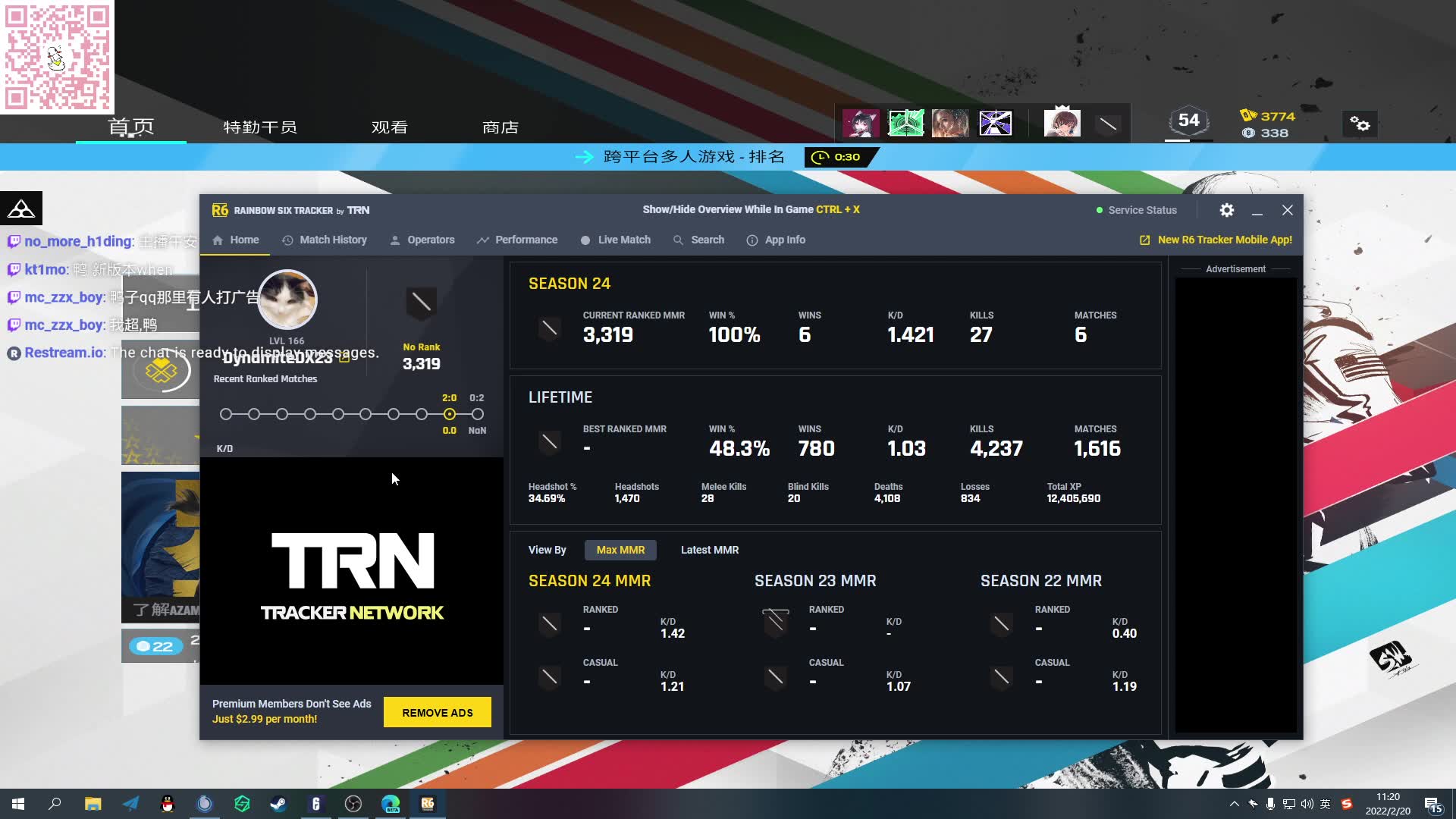
Task: Click the rank badge next to crowned avatar
Action: point(1108,123)
